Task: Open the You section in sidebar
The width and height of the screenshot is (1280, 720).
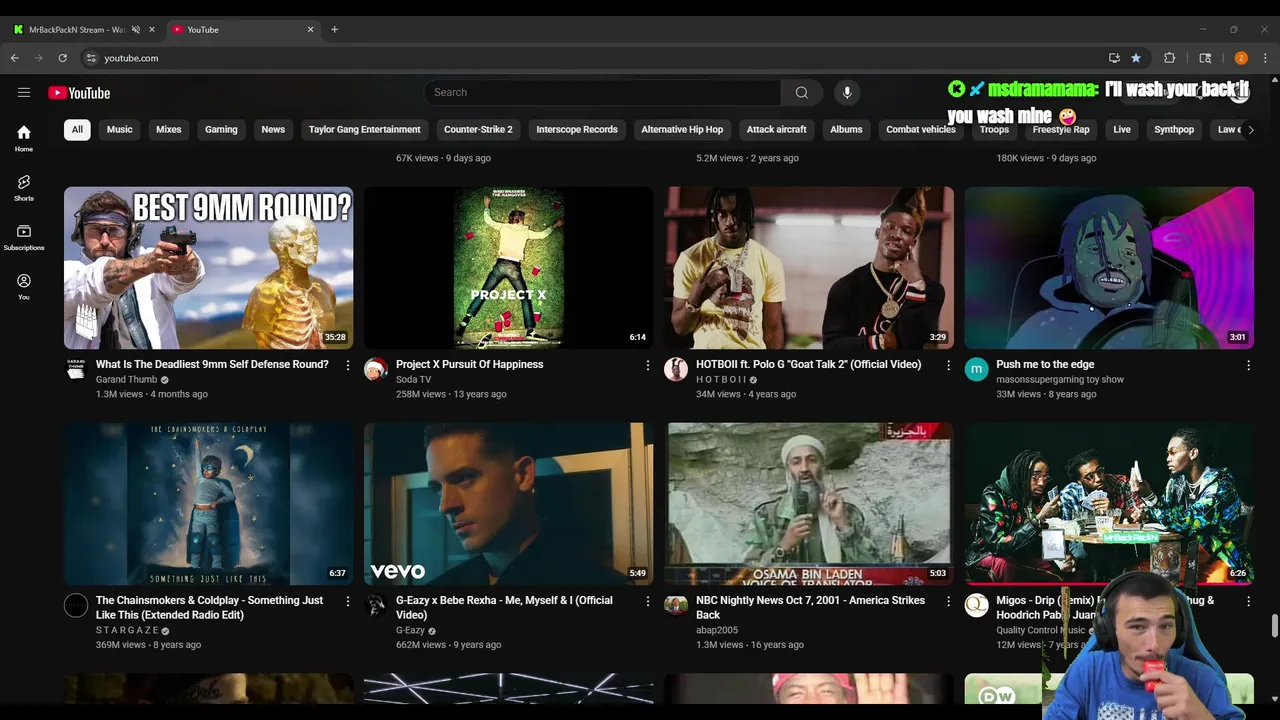Action: pos(24,286)
